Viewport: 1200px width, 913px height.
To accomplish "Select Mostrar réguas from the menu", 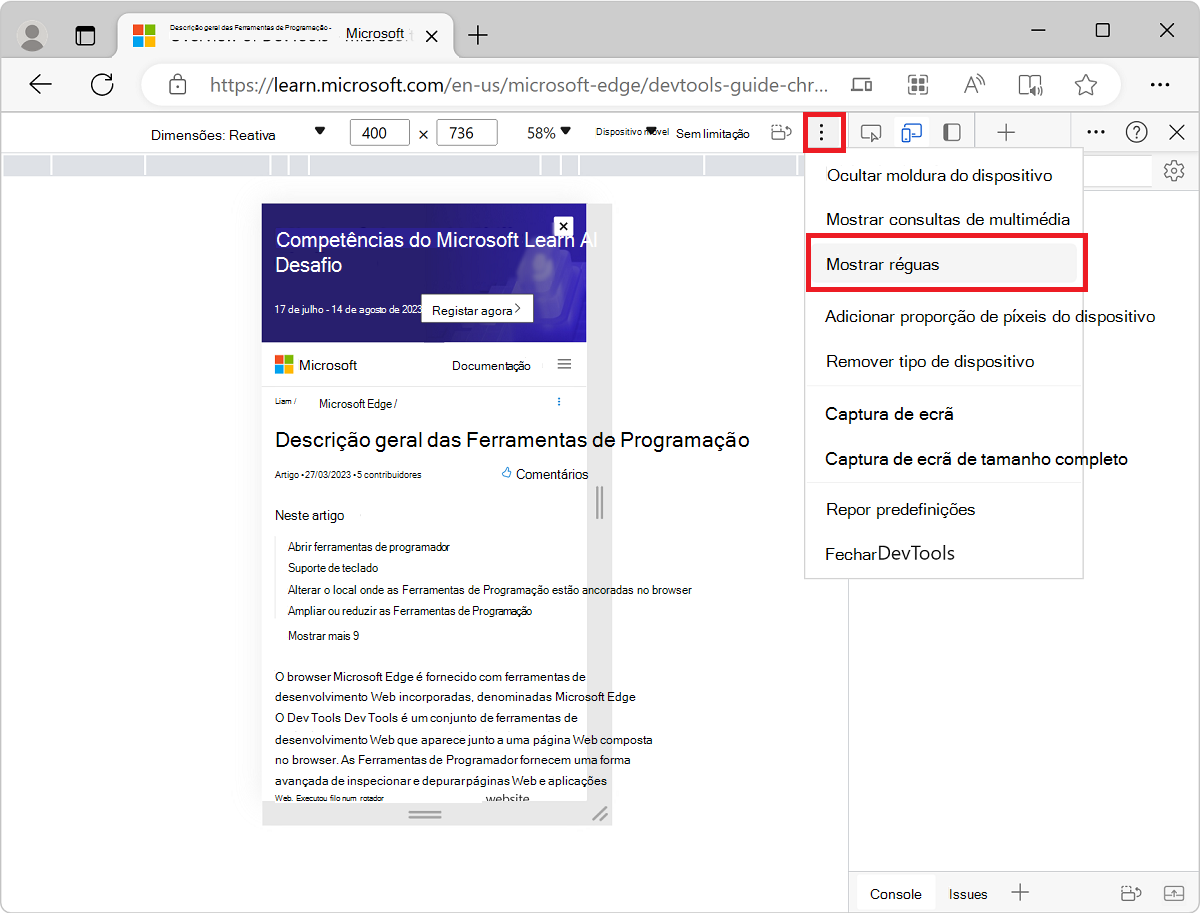I will point(886,263).
